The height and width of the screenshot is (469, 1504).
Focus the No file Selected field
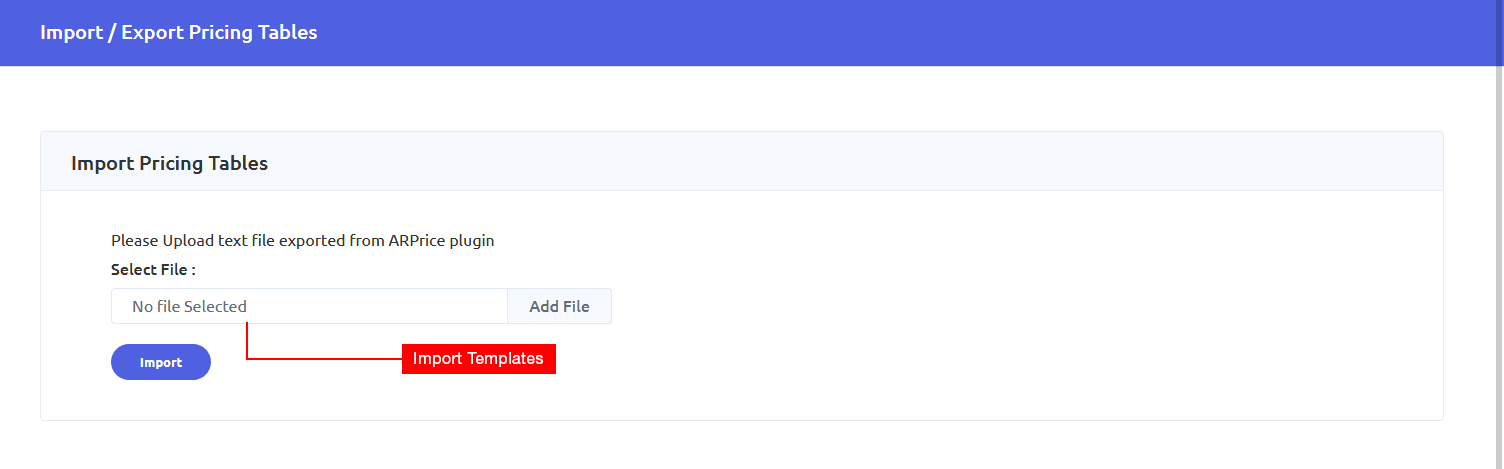pos(309,306)
